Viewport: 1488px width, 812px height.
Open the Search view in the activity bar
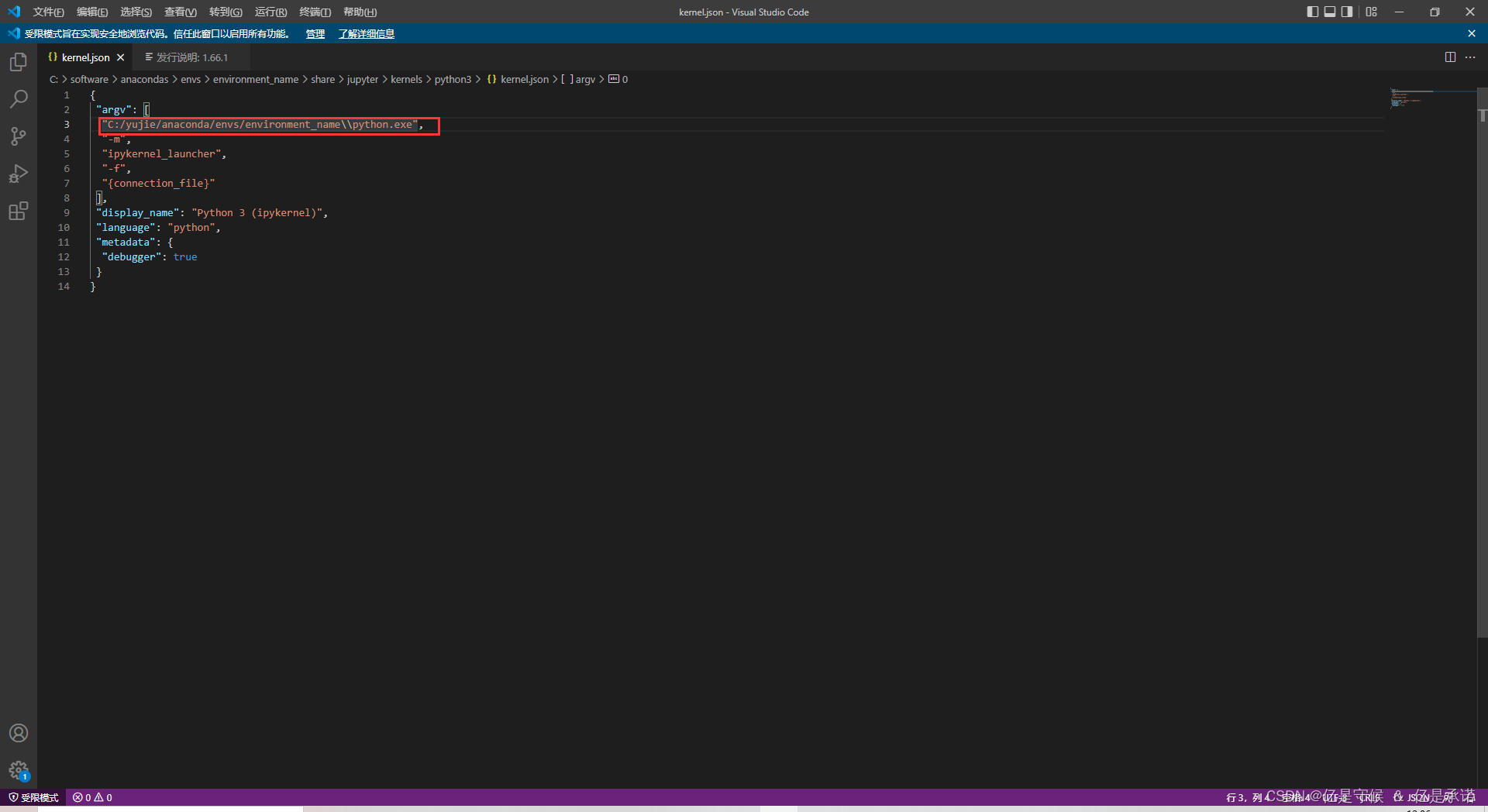tap(19, 99)
